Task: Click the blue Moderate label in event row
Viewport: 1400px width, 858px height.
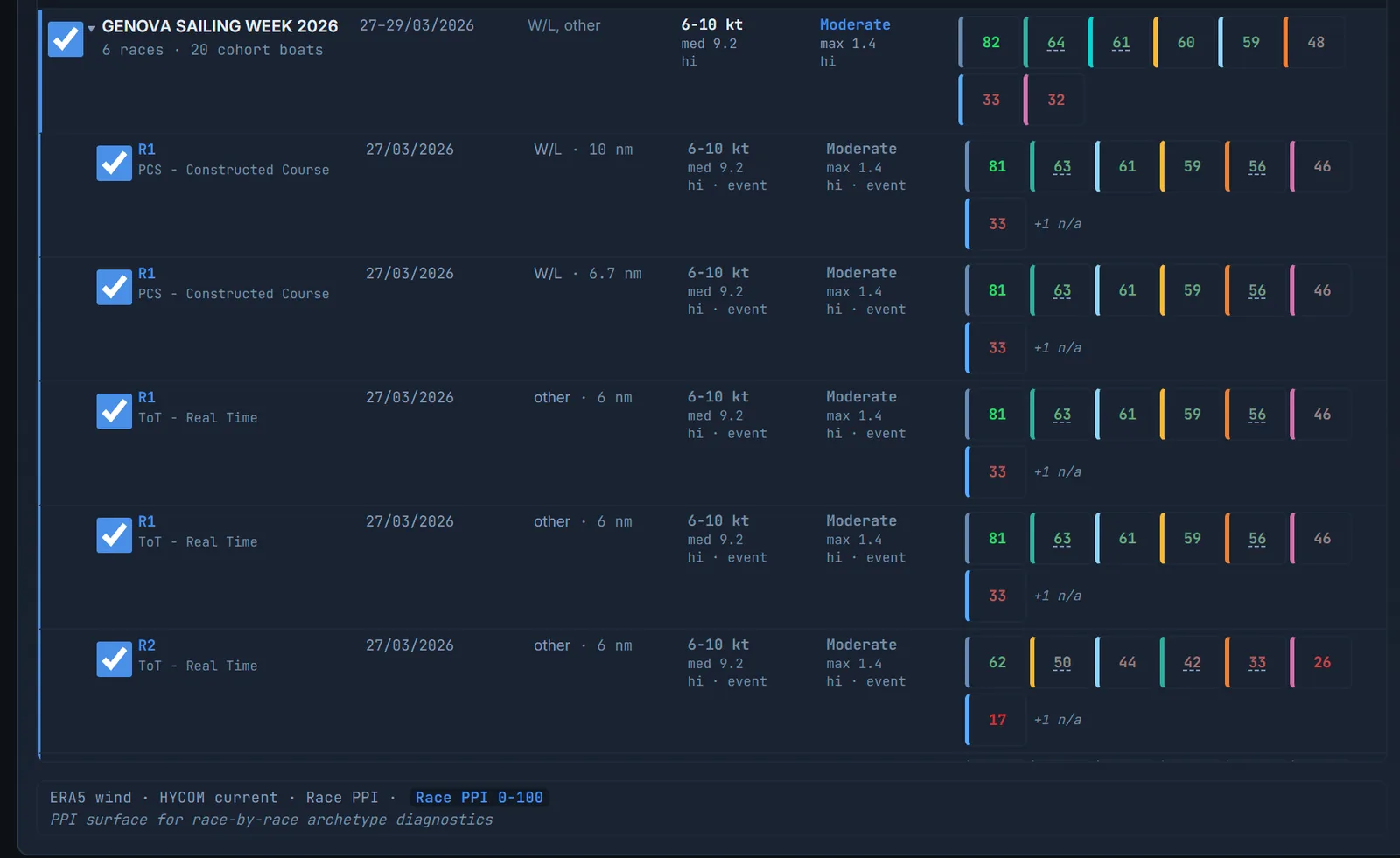Action: click(x=855, y=25)
